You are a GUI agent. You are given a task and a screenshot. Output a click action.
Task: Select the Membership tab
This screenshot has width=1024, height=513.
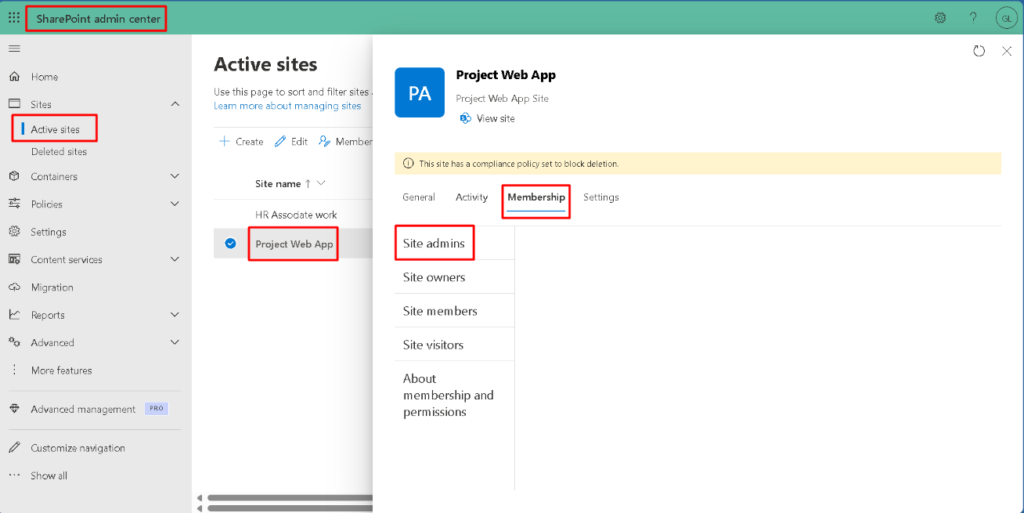536,197
